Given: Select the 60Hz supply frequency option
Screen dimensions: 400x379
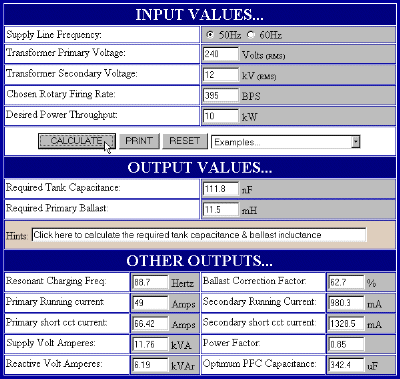Looking at the screenshot, I should click(x=251, y=35).
